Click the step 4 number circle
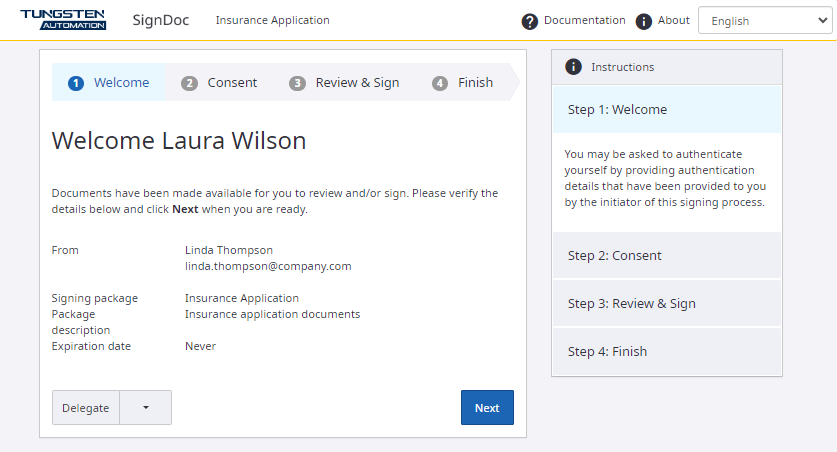This screenshot has height=452, width=837. 440,83
